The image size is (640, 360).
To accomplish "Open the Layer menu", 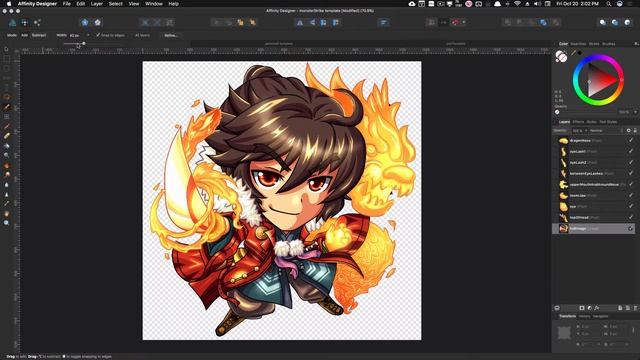I will click(97, 4).
